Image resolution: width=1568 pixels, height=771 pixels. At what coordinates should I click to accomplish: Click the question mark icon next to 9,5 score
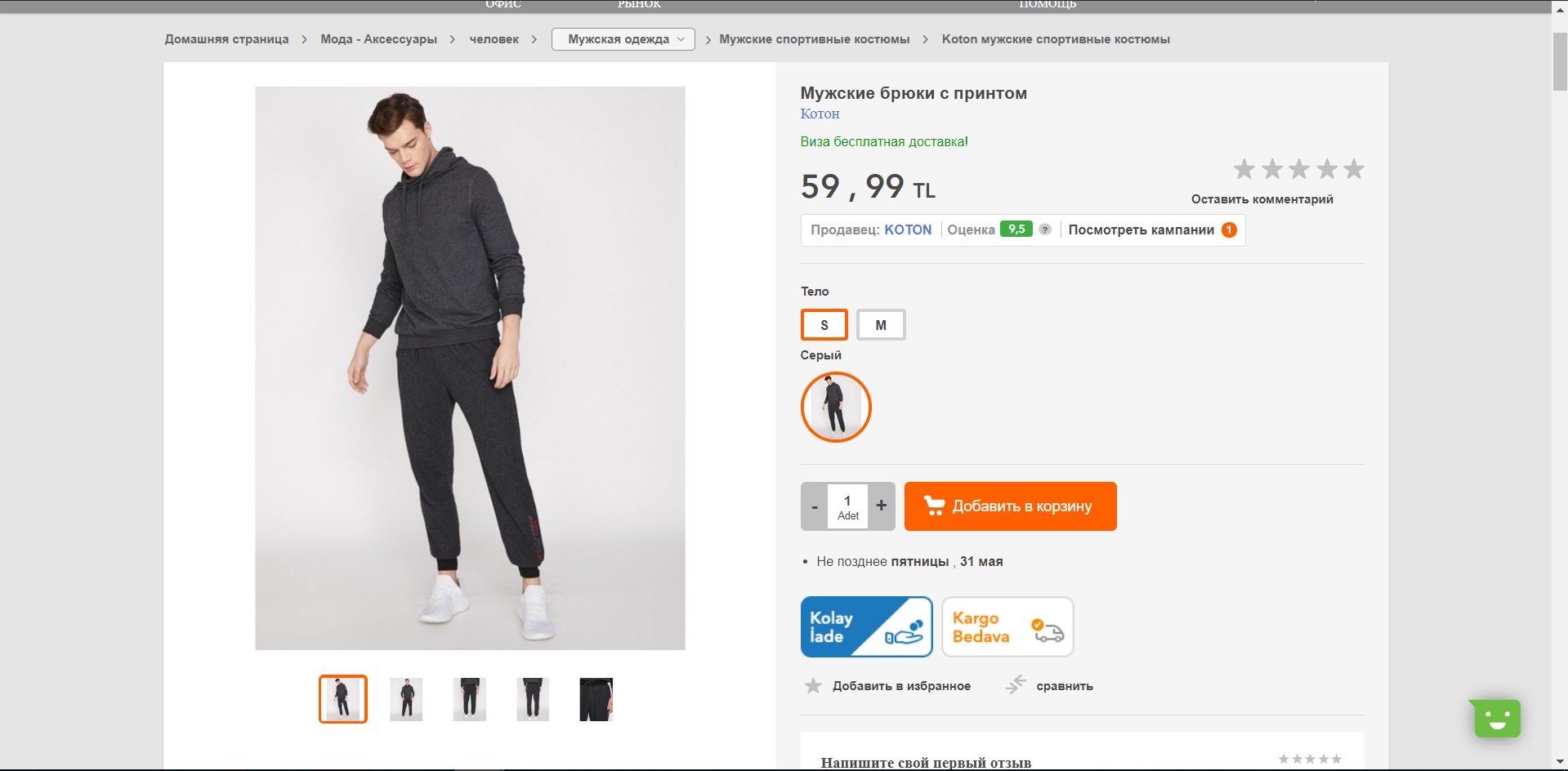point(1044,230)
